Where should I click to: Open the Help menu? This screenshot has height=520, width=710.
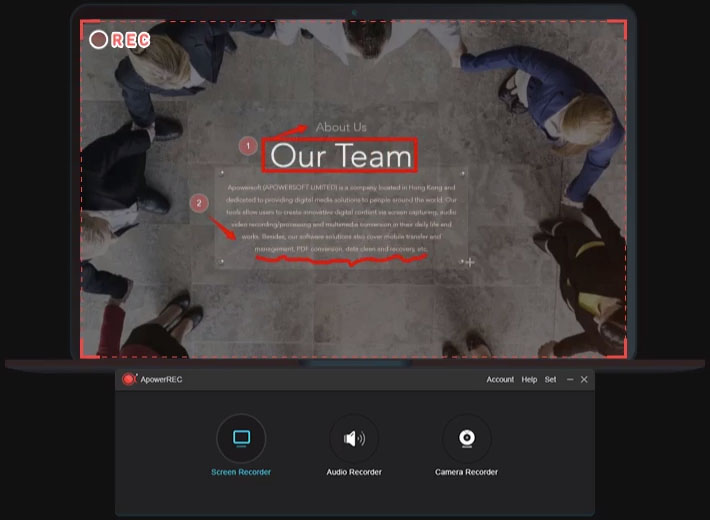click(x=529, y=380)
